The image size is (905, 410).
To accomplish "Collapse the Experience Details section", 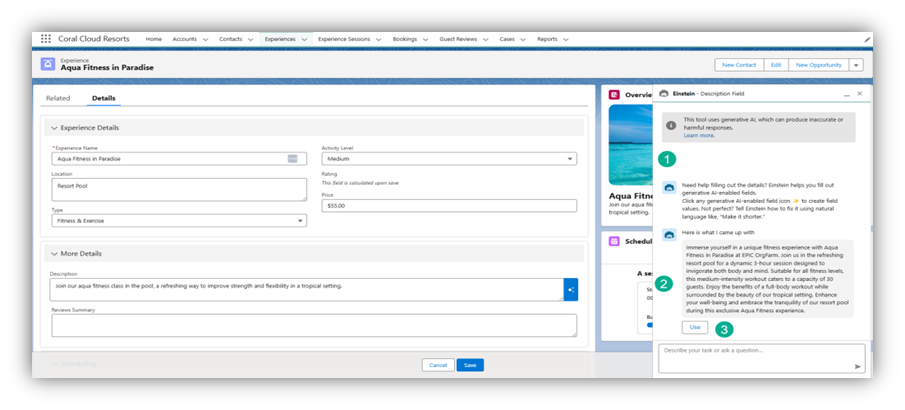I will tap(55, 128).
